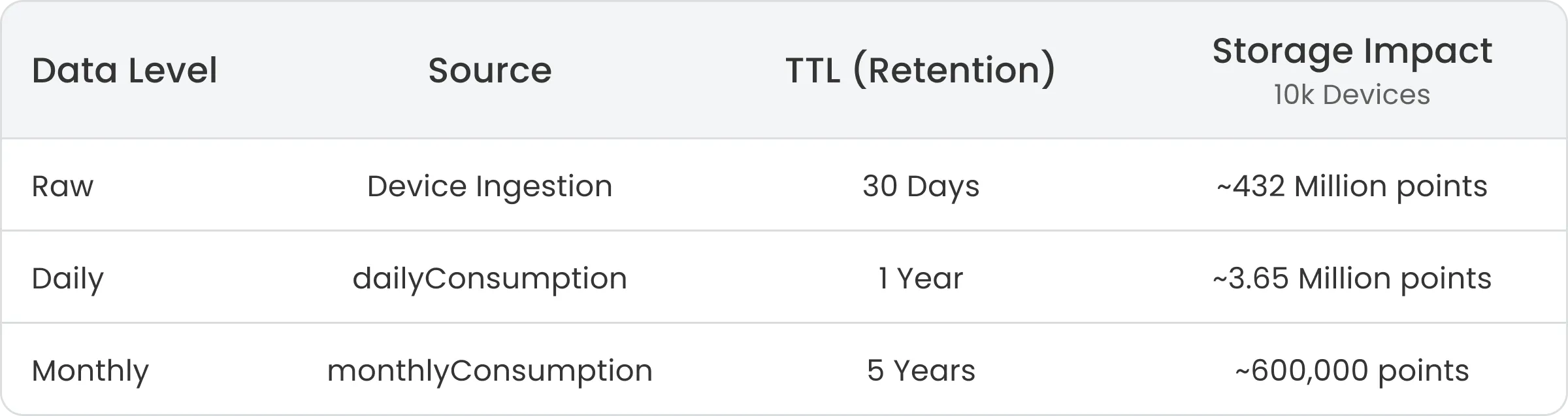
Task: Select the 1 Year retention cell
Action: [921, 279]
